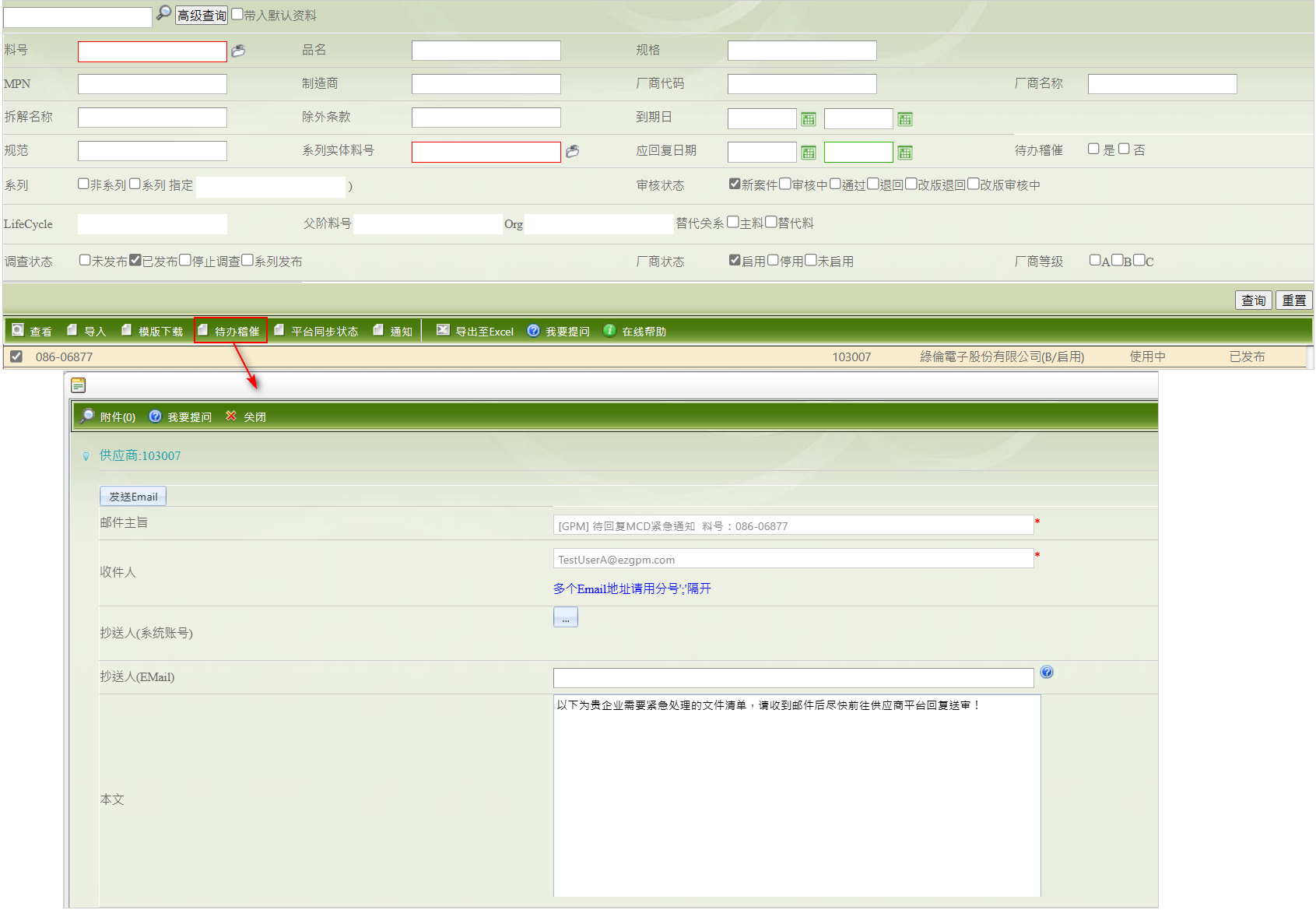The image size is (1316, 910).
Task: Click the ... button for 抄送人(系统账号)
Action: pos(566,617)
